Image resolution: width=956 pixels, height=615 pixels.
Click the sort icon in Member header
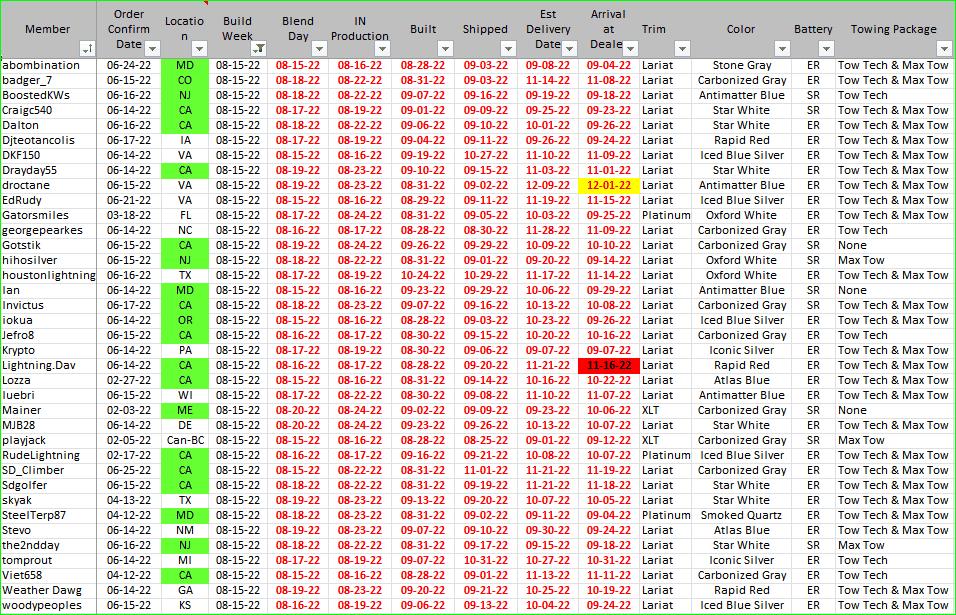point(87,48)
